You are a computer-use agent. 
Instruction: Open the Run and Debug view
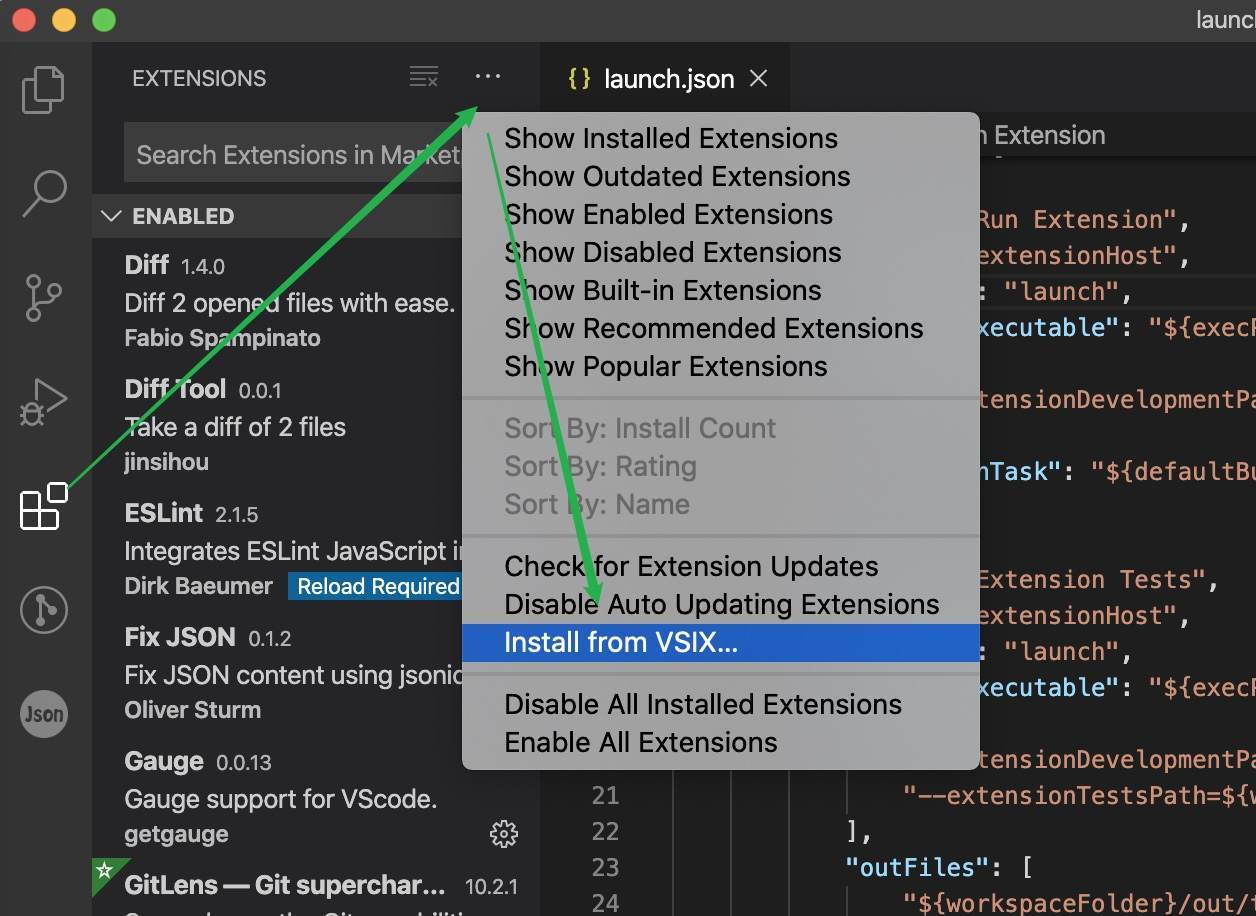coord(43,402)
